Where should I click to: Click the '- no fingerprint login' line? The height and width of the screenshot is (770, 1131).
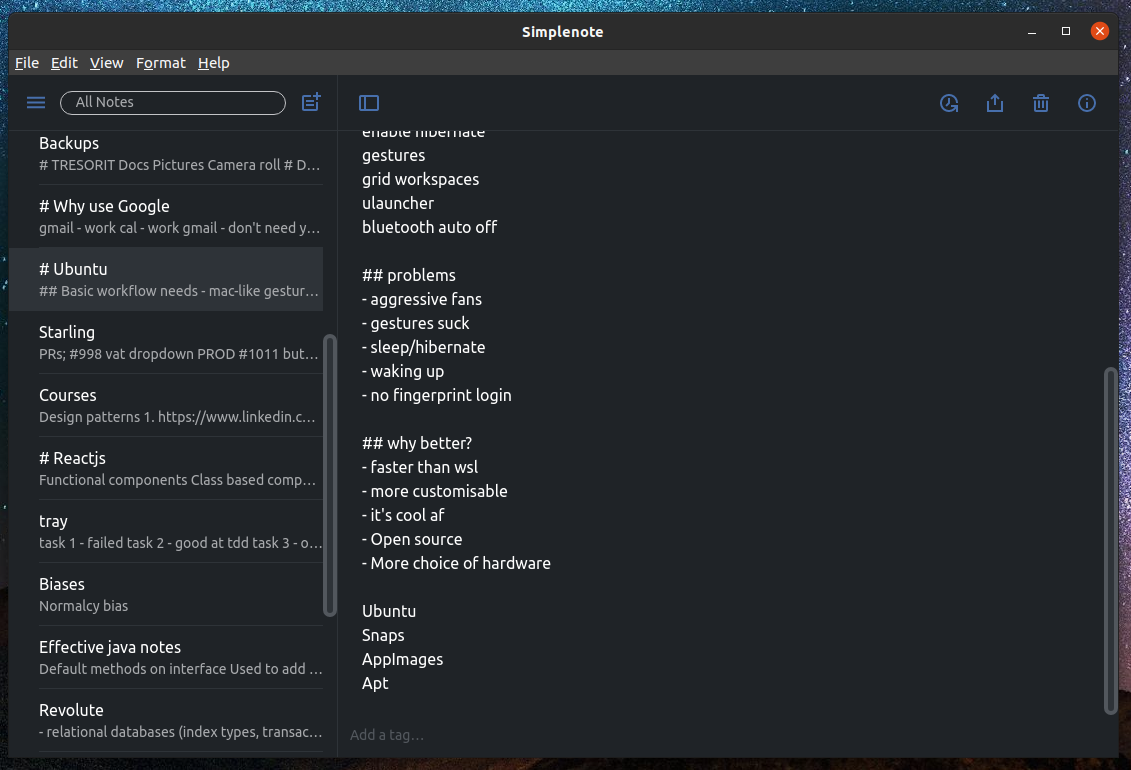pyautogui.click(x=436, y=395)
